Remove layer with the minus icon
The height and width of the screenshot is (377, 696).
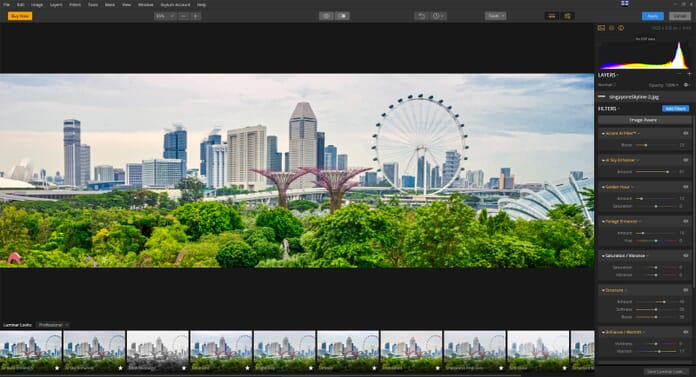click(x=679, y=74)
